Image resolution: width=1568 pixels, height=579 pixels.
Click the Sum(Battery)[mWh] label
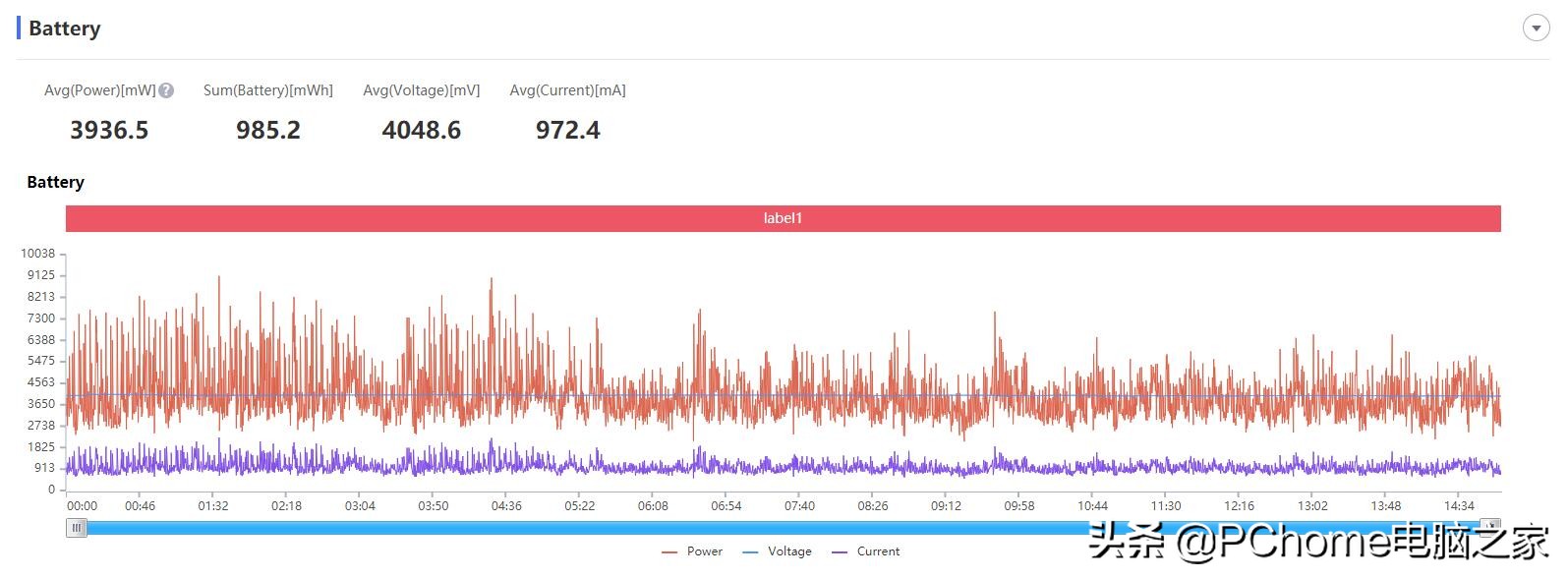click(x=268, y=90)
